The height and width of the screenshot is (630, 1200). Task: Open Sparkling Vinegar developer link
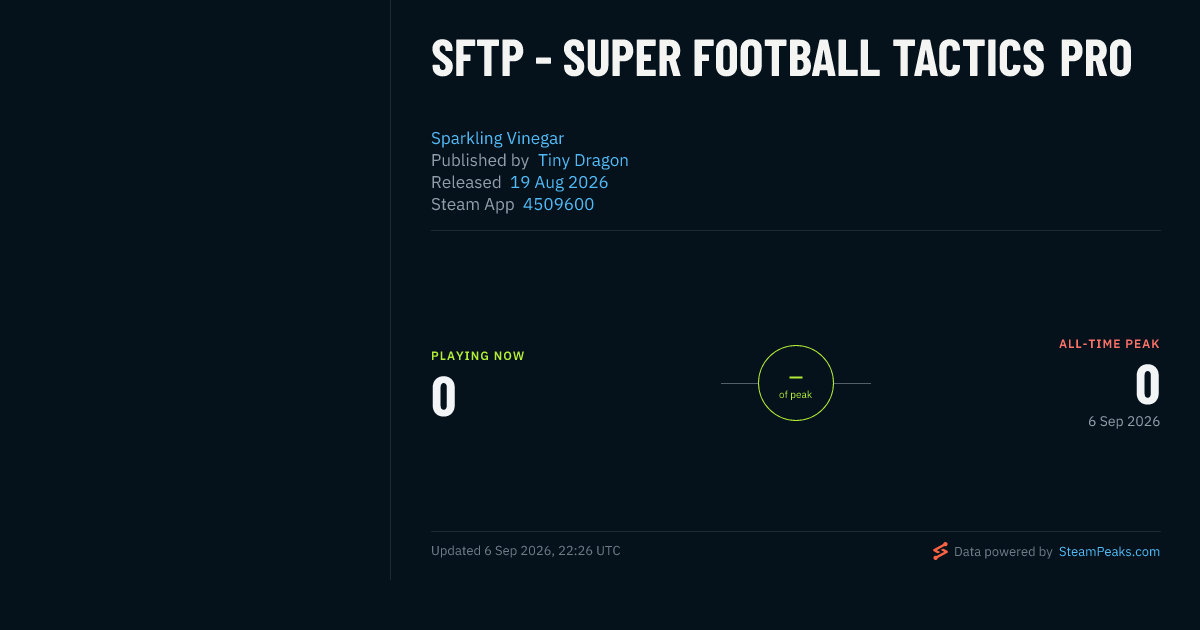pos(497,138)
